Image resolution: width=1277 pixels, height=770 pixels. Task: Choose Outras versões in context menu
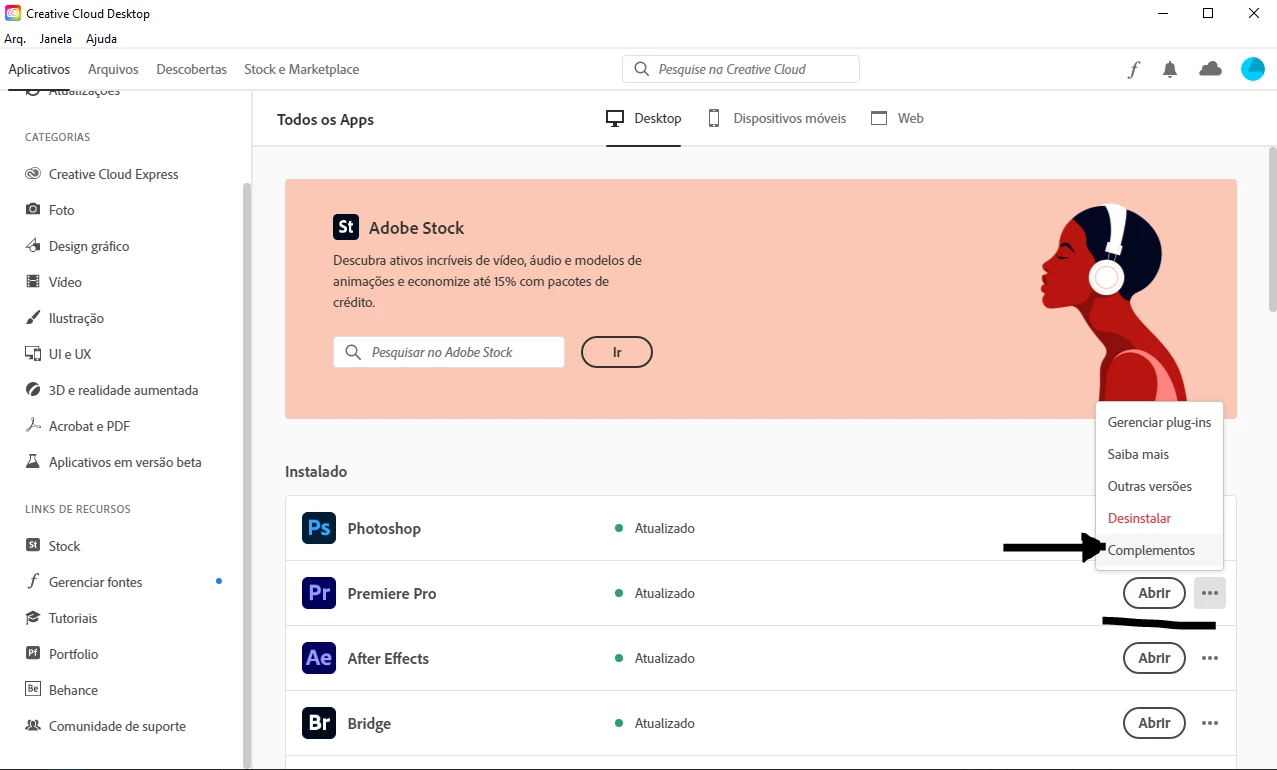point(1159,486)
